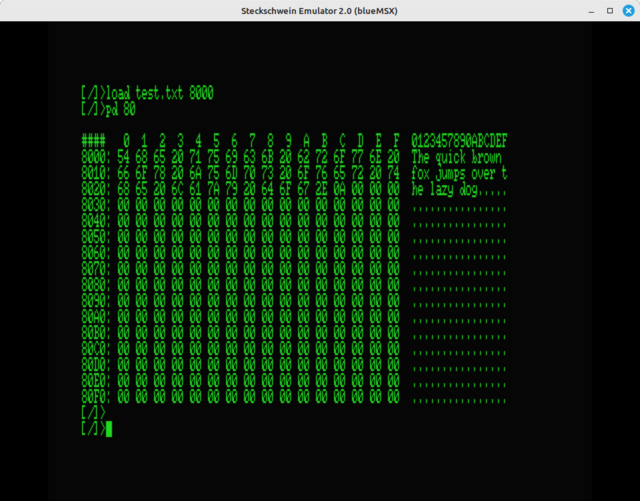
Task: Click address label '80C0:'
Action: tap(96, 349)
